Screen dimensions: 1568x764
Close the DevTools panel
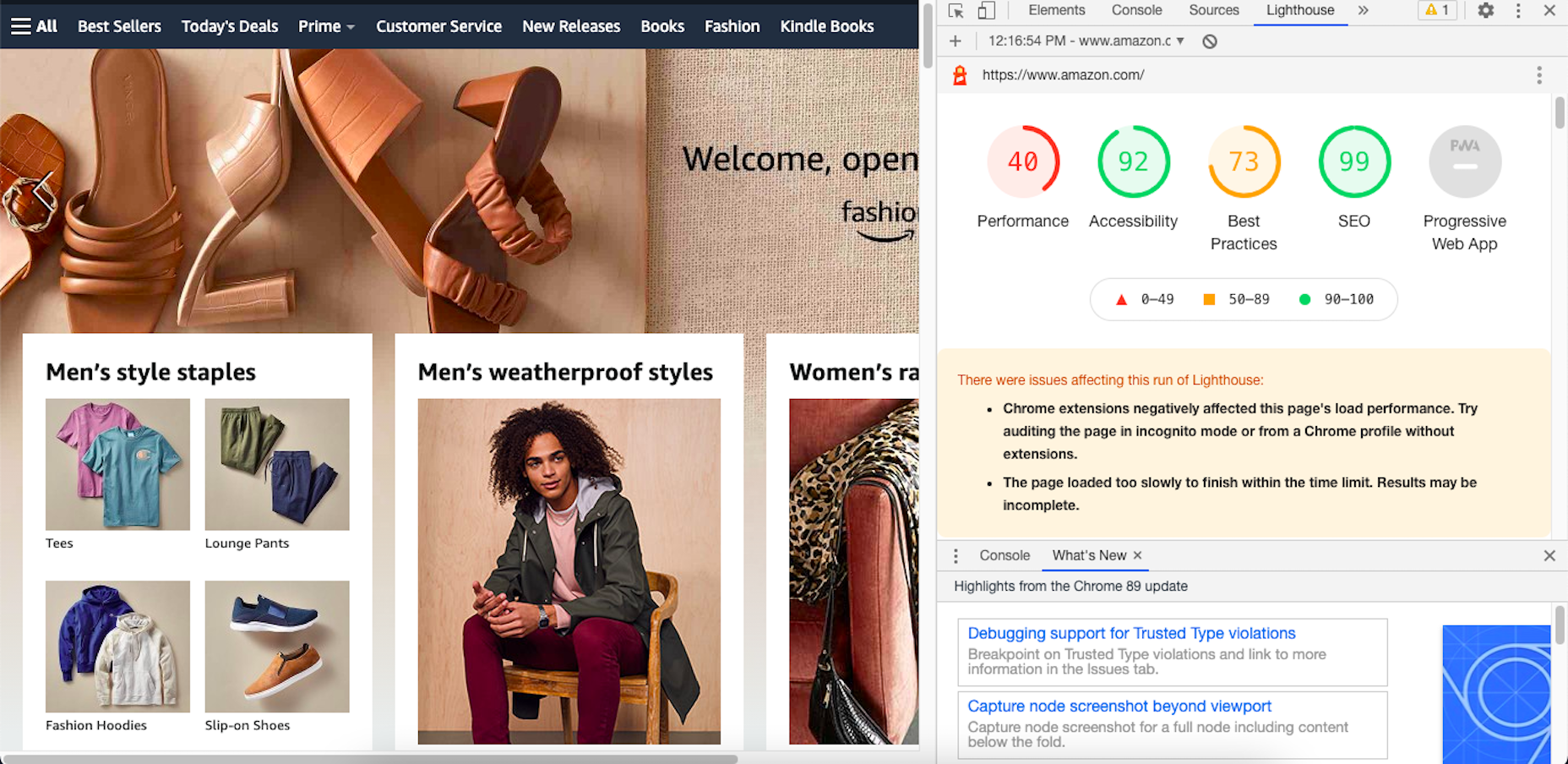coord(1549,10)
